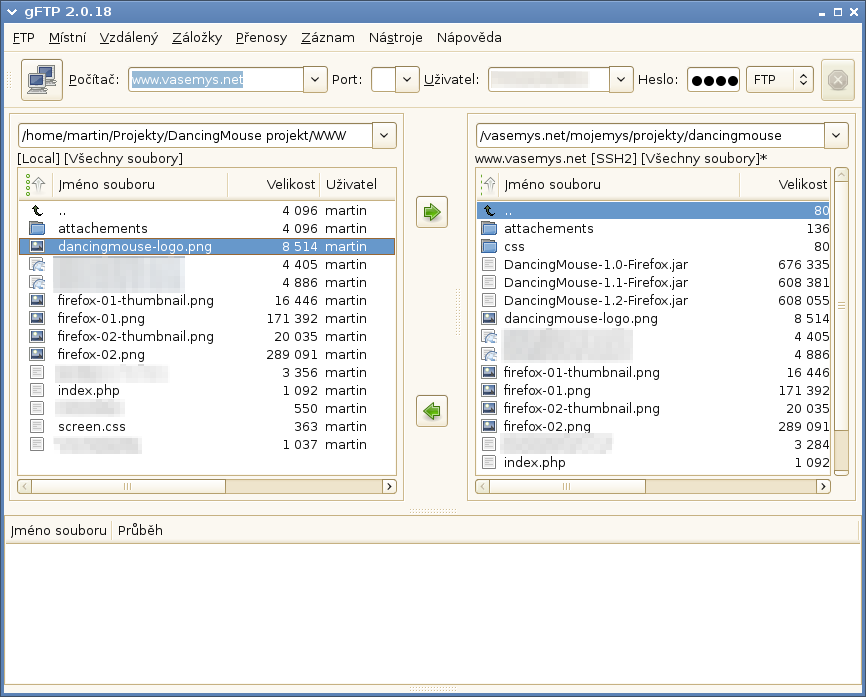Open the FTP menu

click(24, 38)
